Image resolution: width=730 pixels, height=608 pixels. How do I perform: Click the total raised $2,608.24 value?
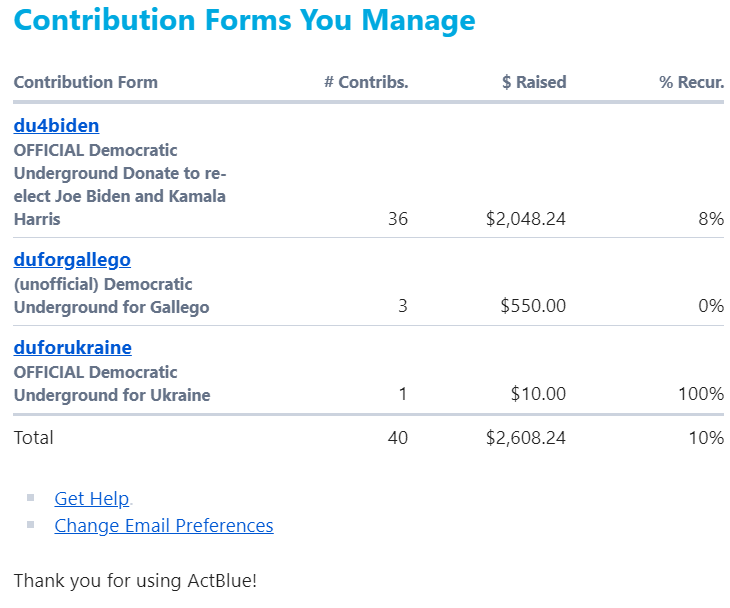click(x=526, y=438)
